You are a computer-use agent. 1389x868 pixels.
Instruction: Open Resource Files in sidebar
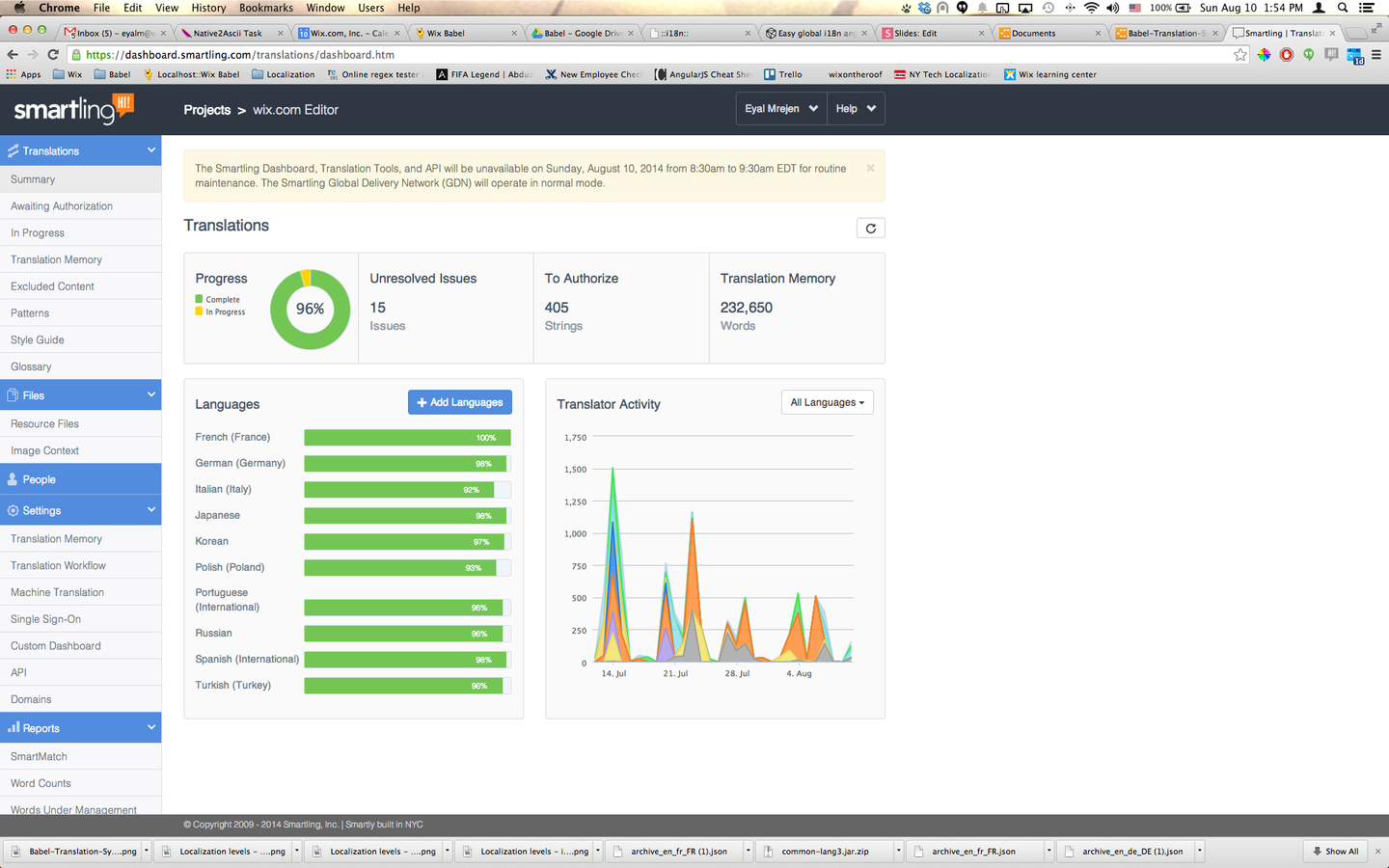[x=81, y=424]
